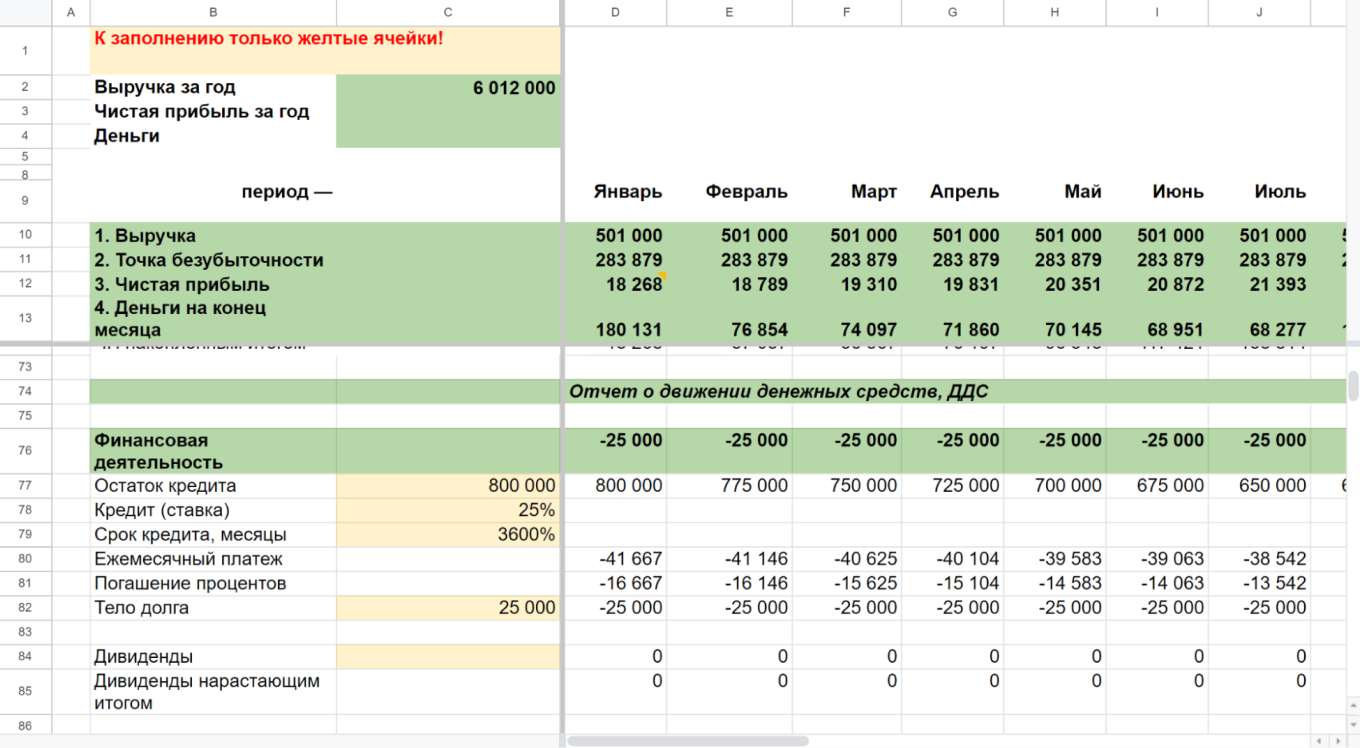The image size is (1360, 748).
Task: Click the 'Январь' column heading cell
Action: (616, 191)
